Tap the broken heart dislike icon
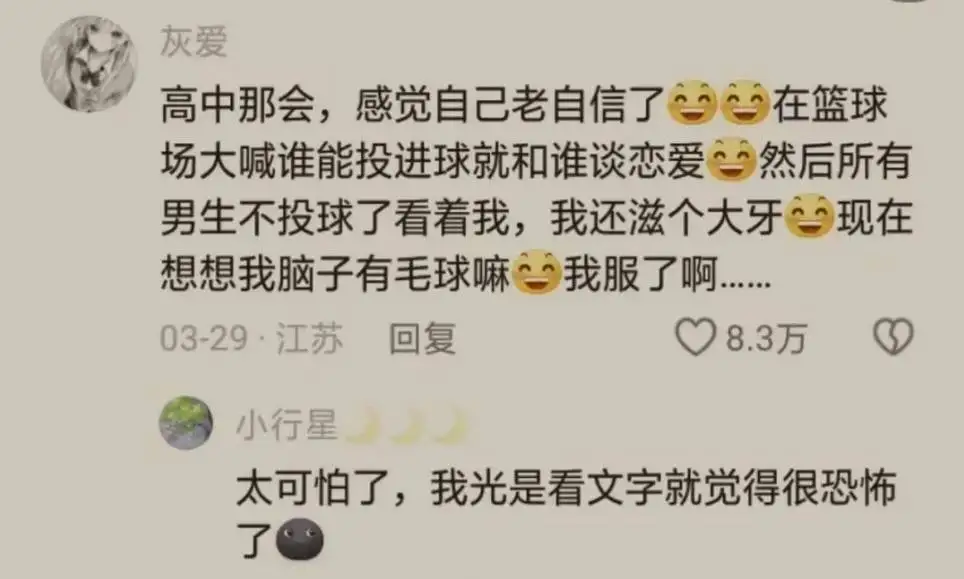 (x=893, y=337)
